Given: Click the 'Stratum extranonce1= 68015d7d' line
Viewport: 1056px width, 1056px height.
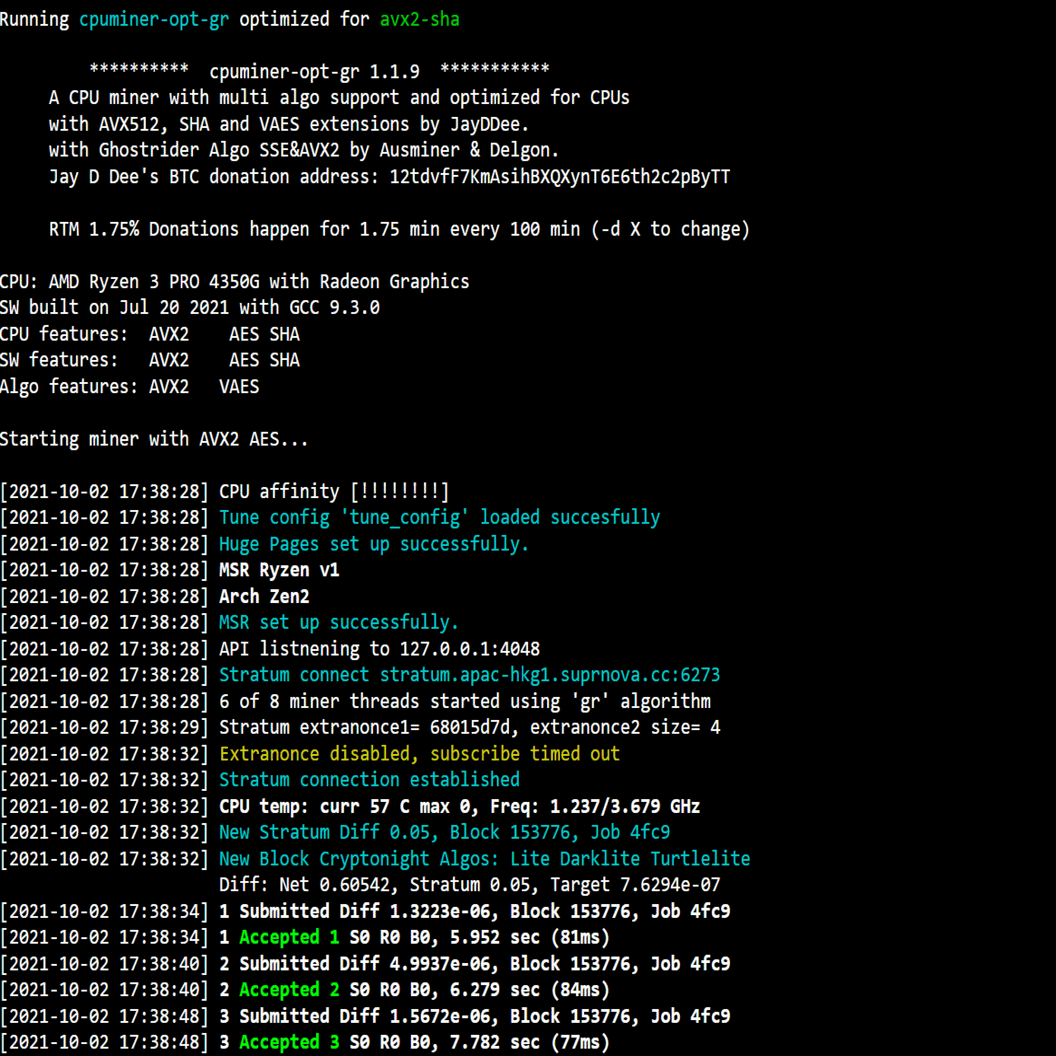Looking at the screenshot, I should (360, 727).
